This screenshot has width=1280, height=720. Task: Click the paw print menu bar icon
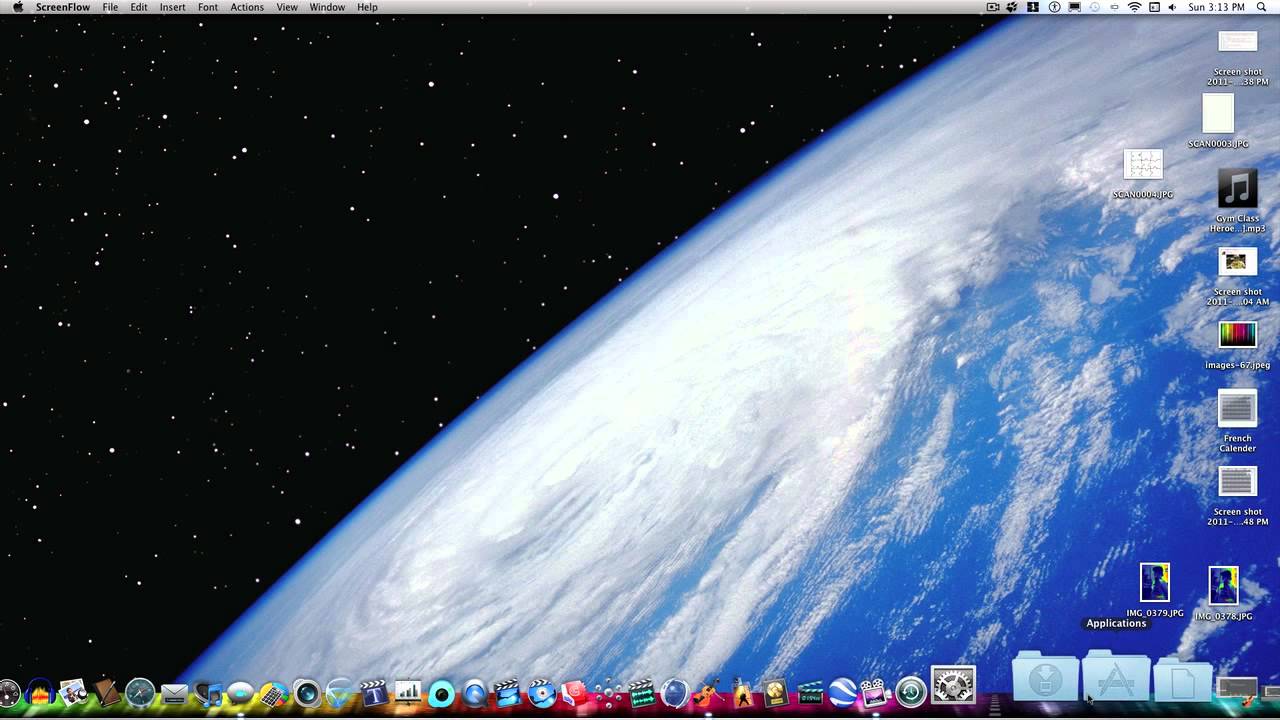(1012, 7)
